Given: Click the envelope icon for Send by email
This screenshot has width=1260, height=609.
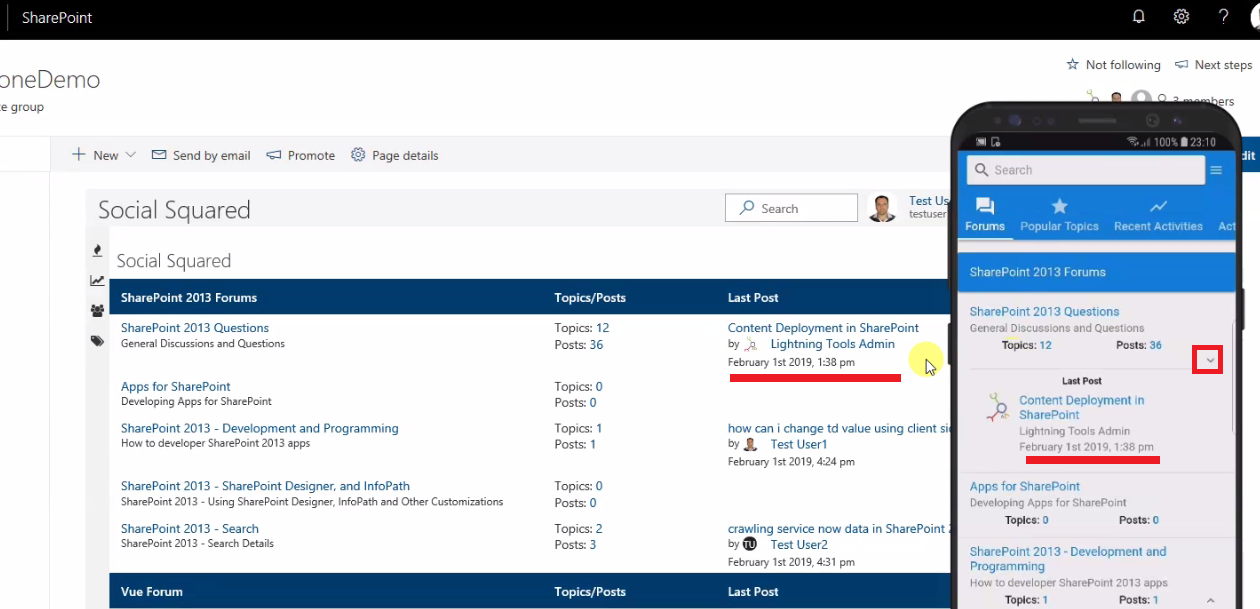Looking at the screenshot, I should click(159, 155).
